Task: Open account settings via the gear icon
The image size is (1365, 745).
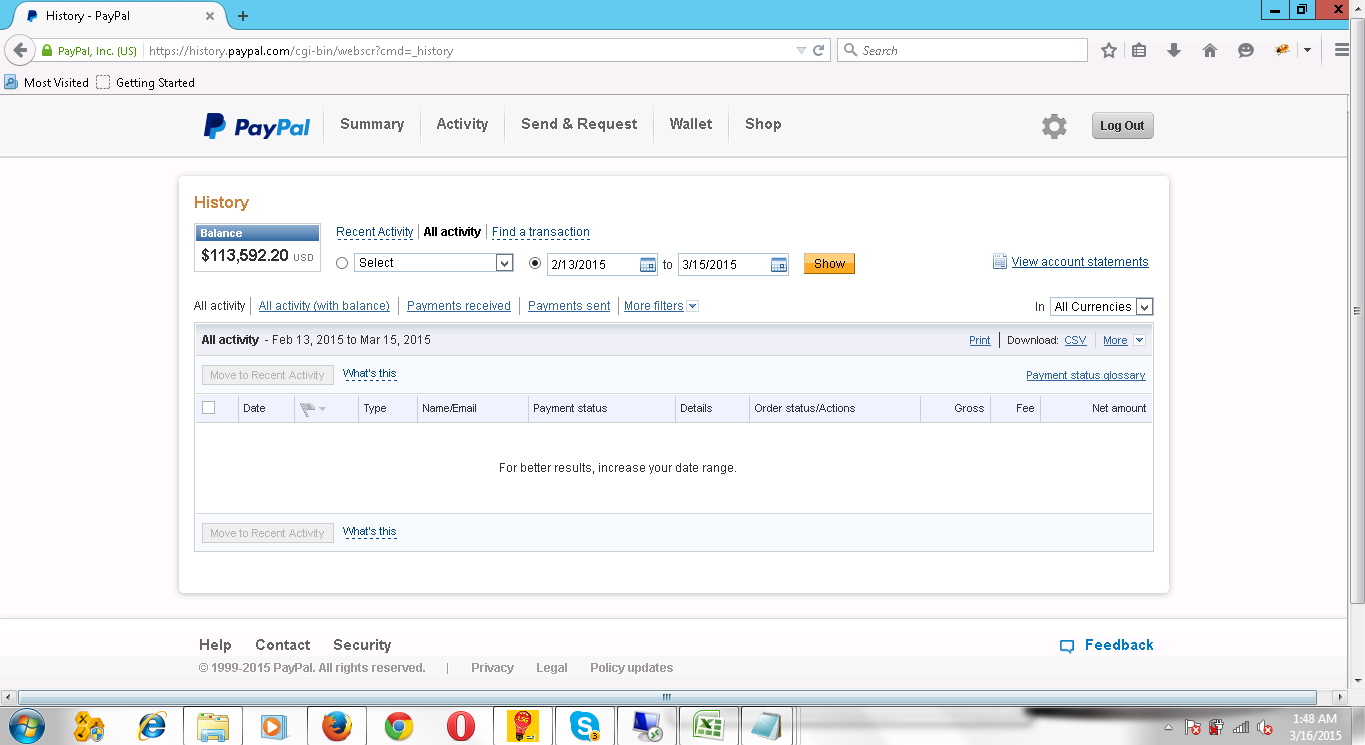Action: (x=1054, y=126)
